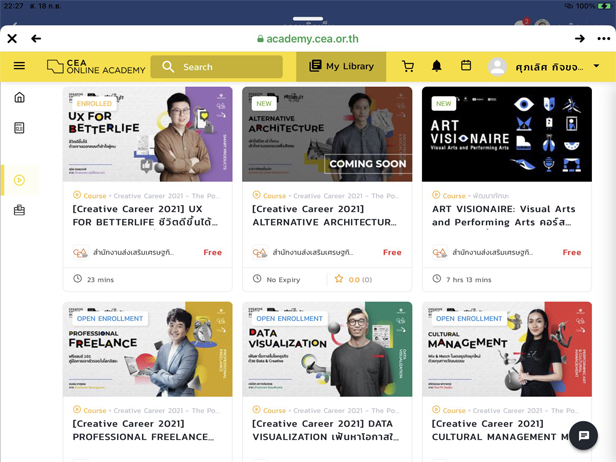
Task: Click Course category label on Art Visionaire card
Action: coord(454,196)
